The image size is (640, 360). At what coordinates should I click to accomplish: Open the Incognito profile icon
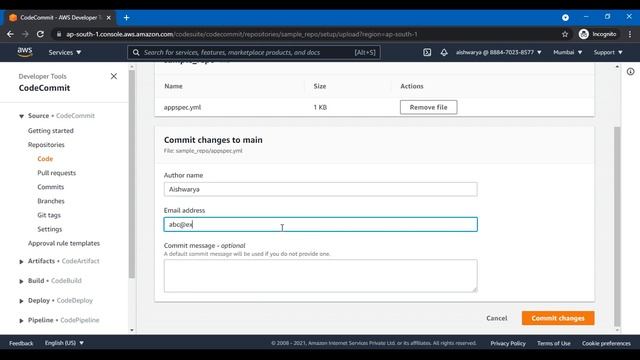pyautogui.click(x=584, y=34)
